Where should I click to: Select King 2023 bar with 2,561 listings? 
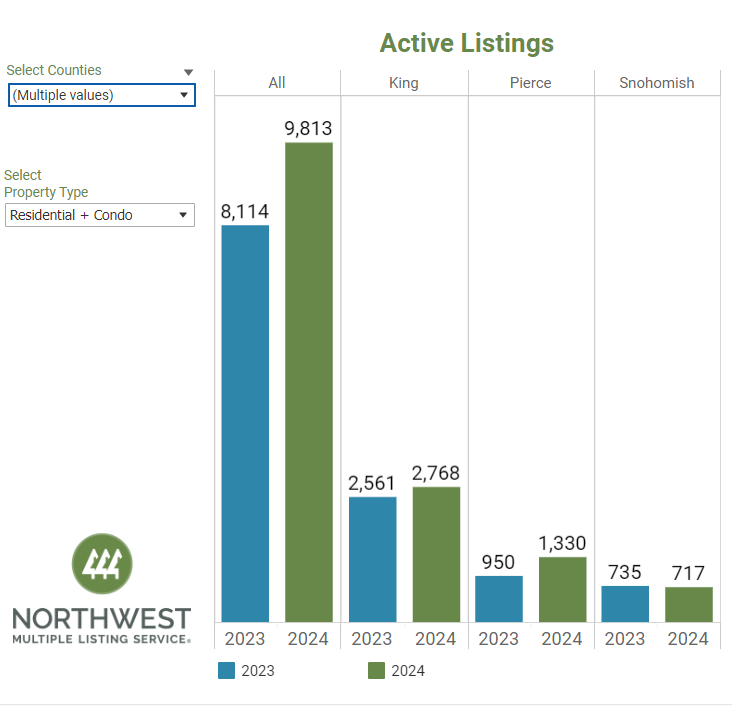coord(372,559)
